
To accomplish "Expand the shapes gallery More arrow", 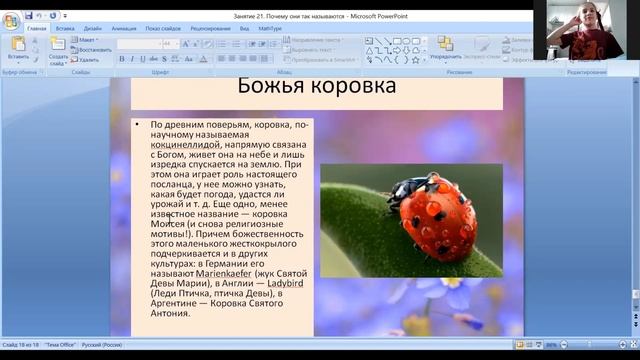I will tap(424, 60).
